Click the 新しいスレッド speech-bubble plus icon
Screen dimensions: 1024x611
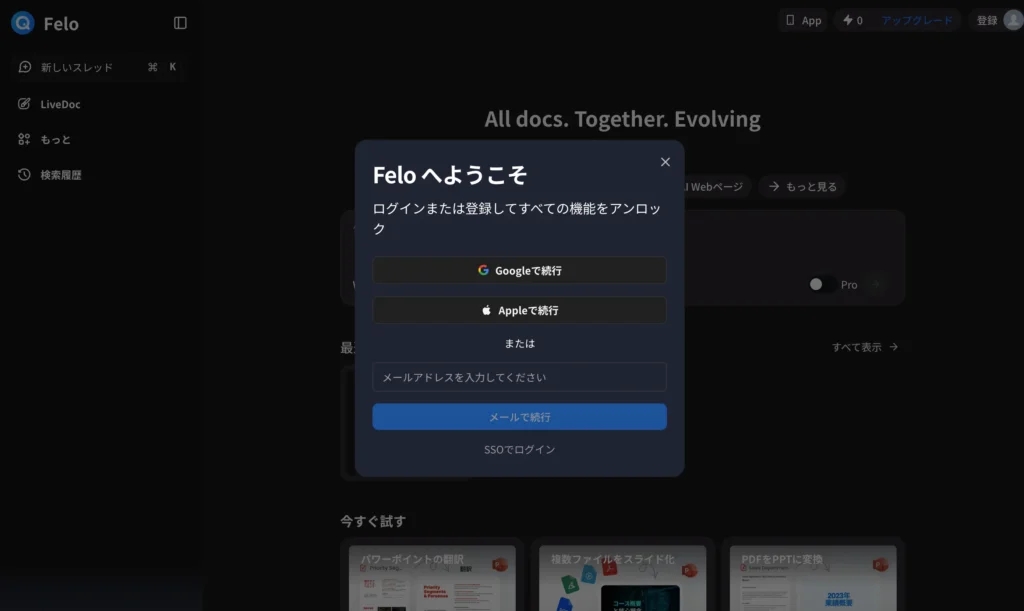(23, 67)
